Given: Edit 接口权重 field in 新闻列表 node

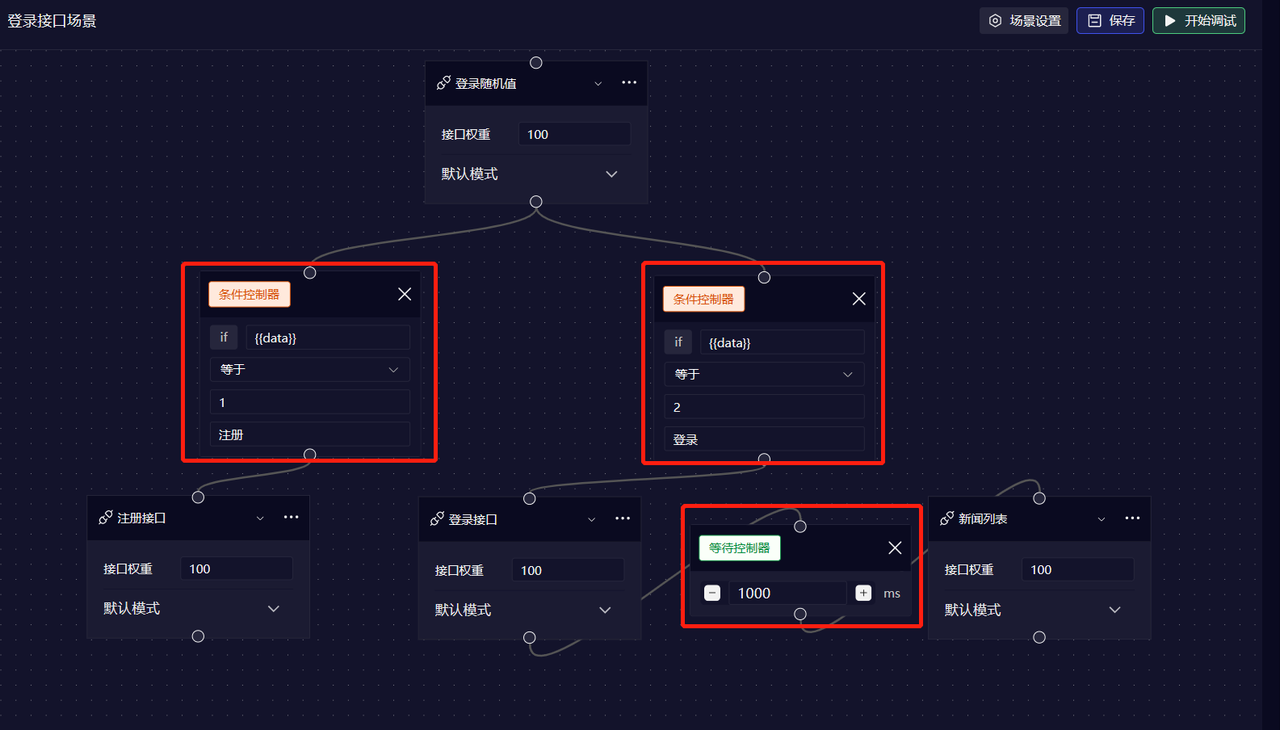Looking at the screenshot, I should coord(1078,570).
